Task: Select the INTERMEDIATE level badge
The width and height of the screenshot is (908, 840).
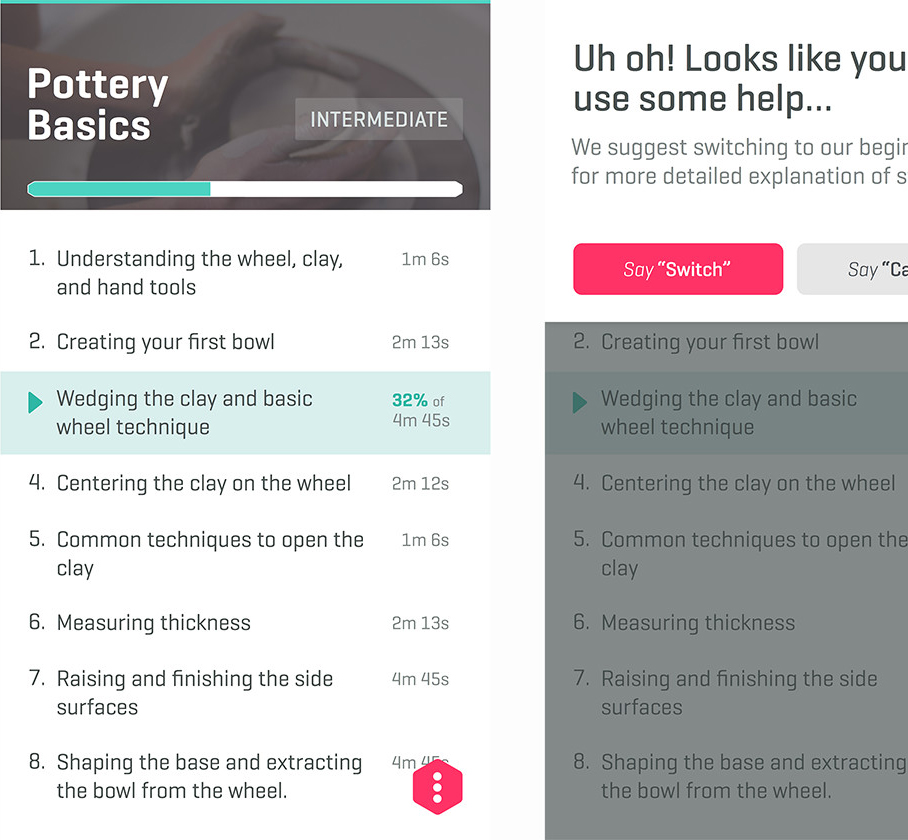Action: pyautogui.click(x=379, y=120)
